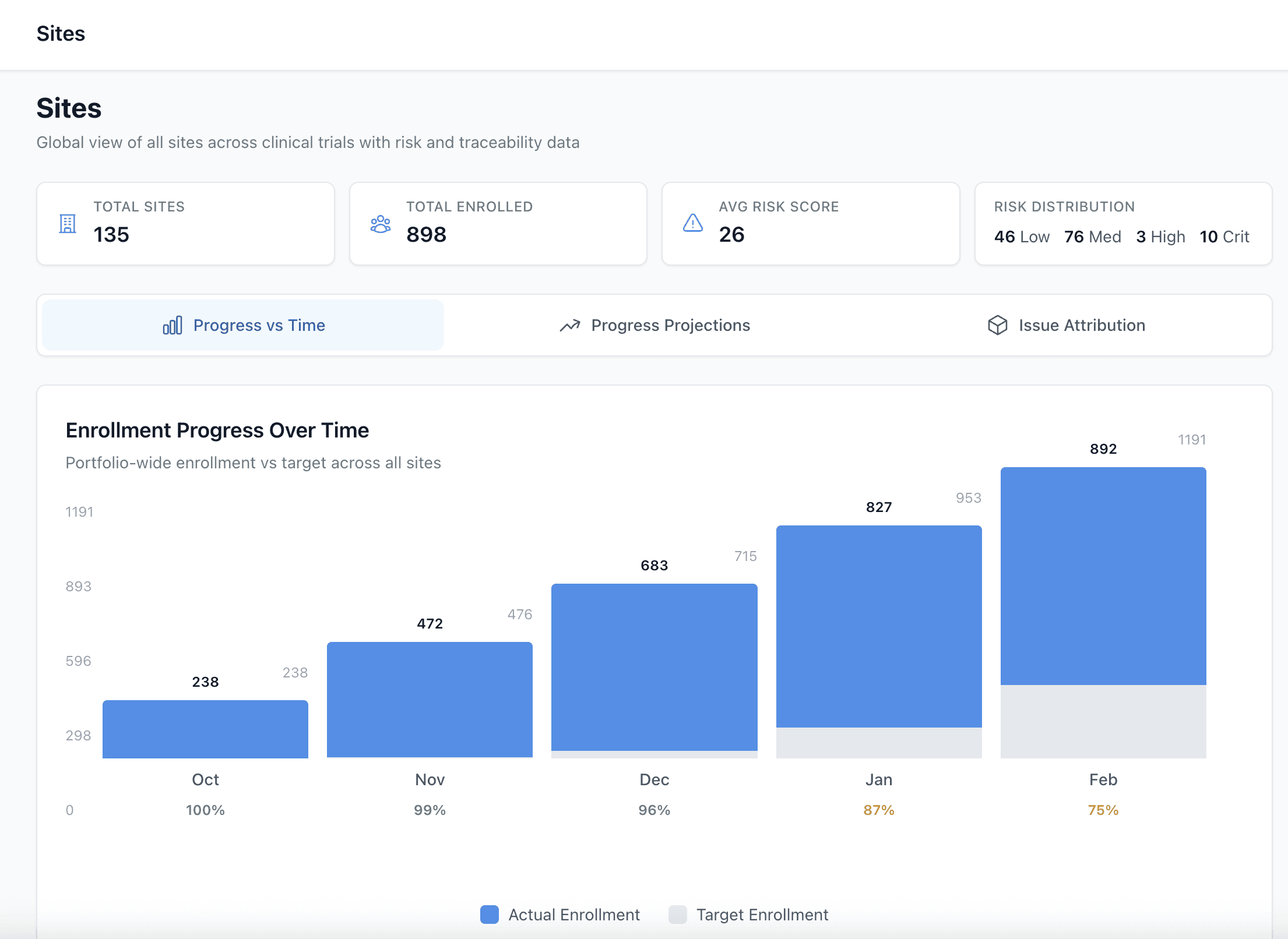Image resolution: width=1288 pixels, height=939 pixels.
Task: Click the Sites title in top header
Action: (x=61, y=34)
